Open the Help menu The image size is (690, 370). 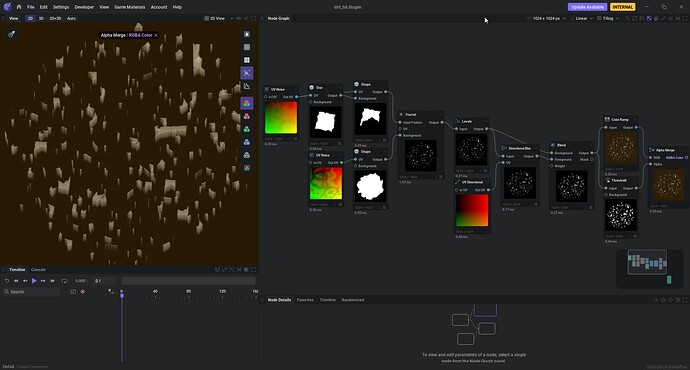(x=177, y=7)
